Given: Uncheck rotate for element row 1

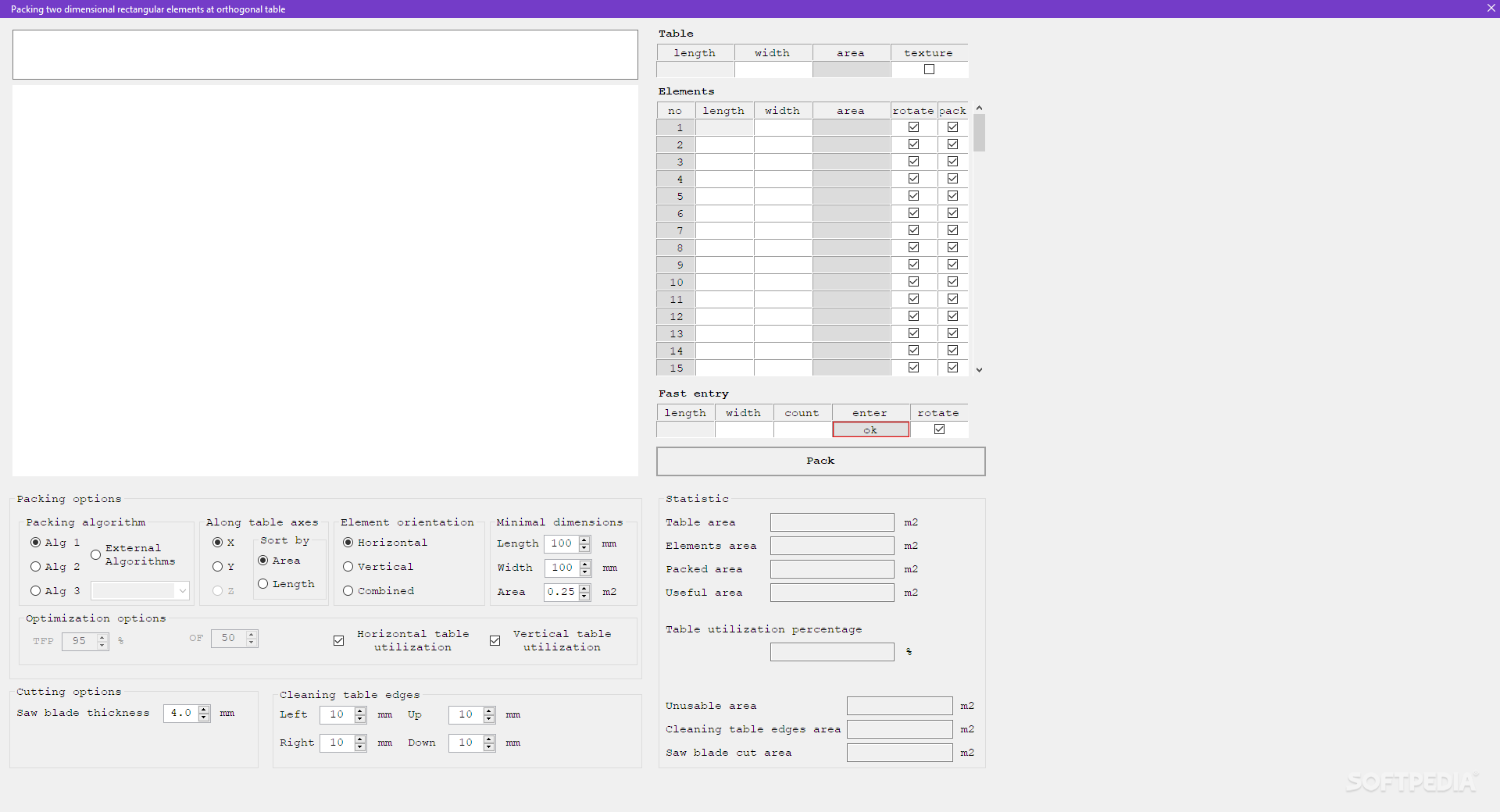Looking at the screenshot, I should [x=913, y=127].
